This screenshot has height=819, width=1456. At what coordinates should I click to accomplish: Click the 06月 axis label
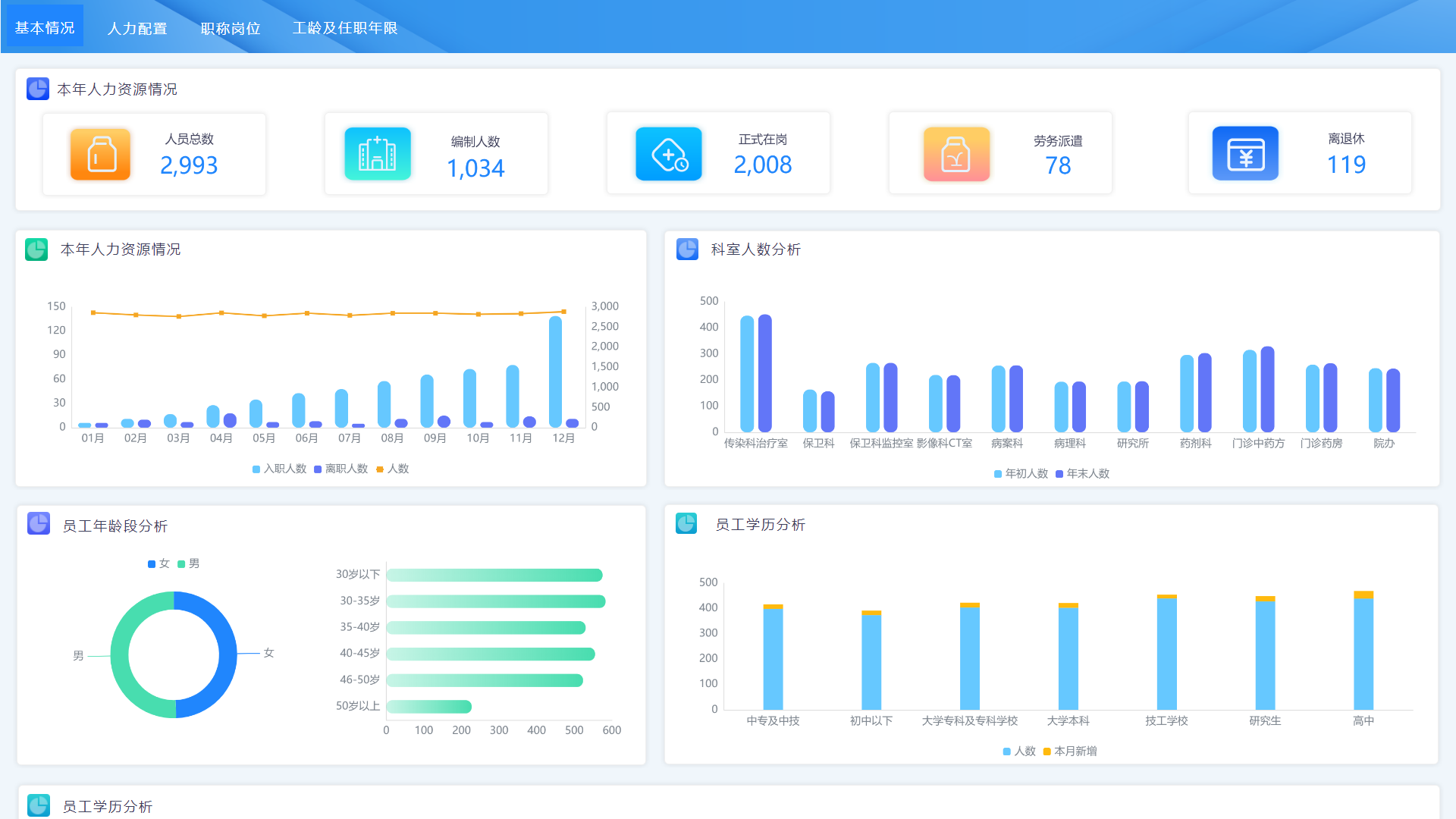click(x=306, y=438)
